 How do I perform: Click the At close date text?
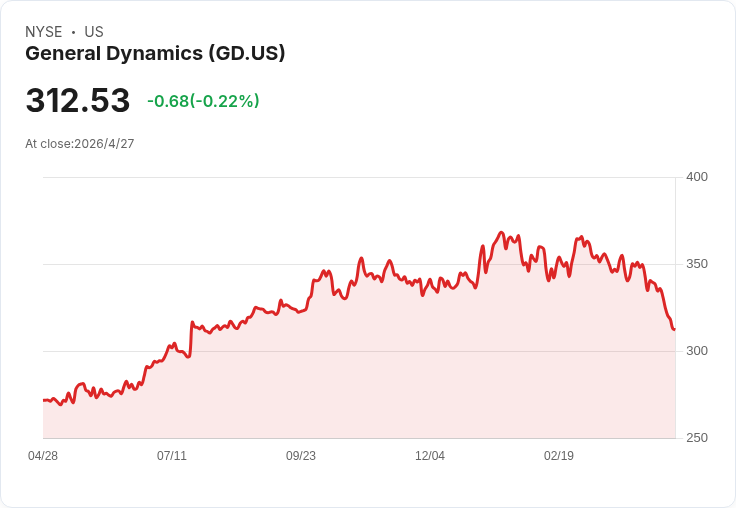(x=80, y=144)
